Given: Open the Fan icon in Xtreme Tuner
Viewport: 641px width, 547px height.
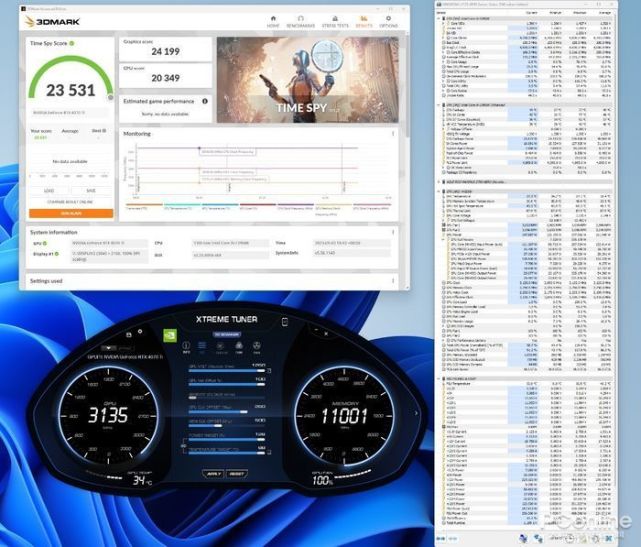Looking at the screenshot, I should point(239,347).
